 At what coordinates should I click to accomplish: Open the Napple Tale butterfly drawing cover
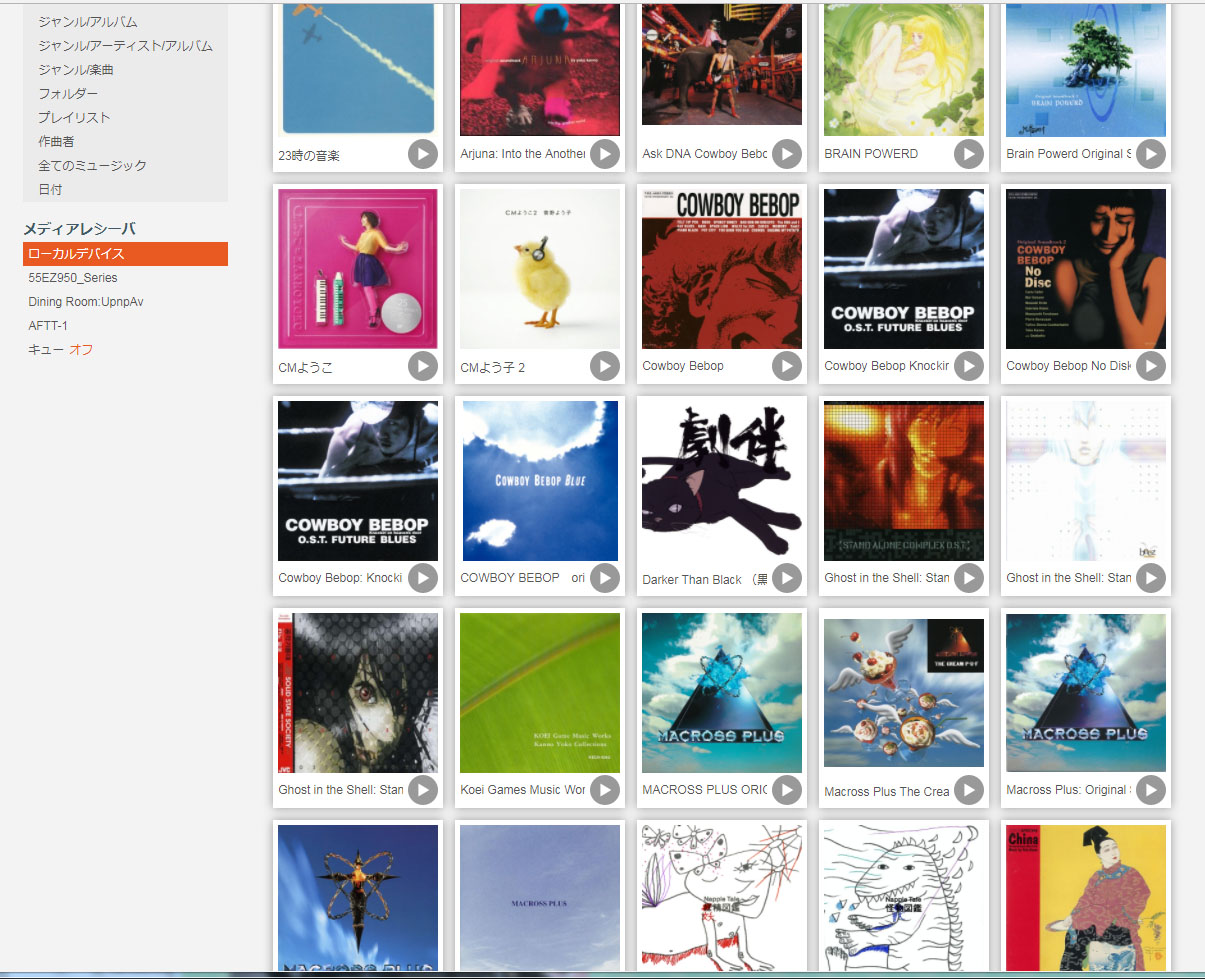point(722,897)
